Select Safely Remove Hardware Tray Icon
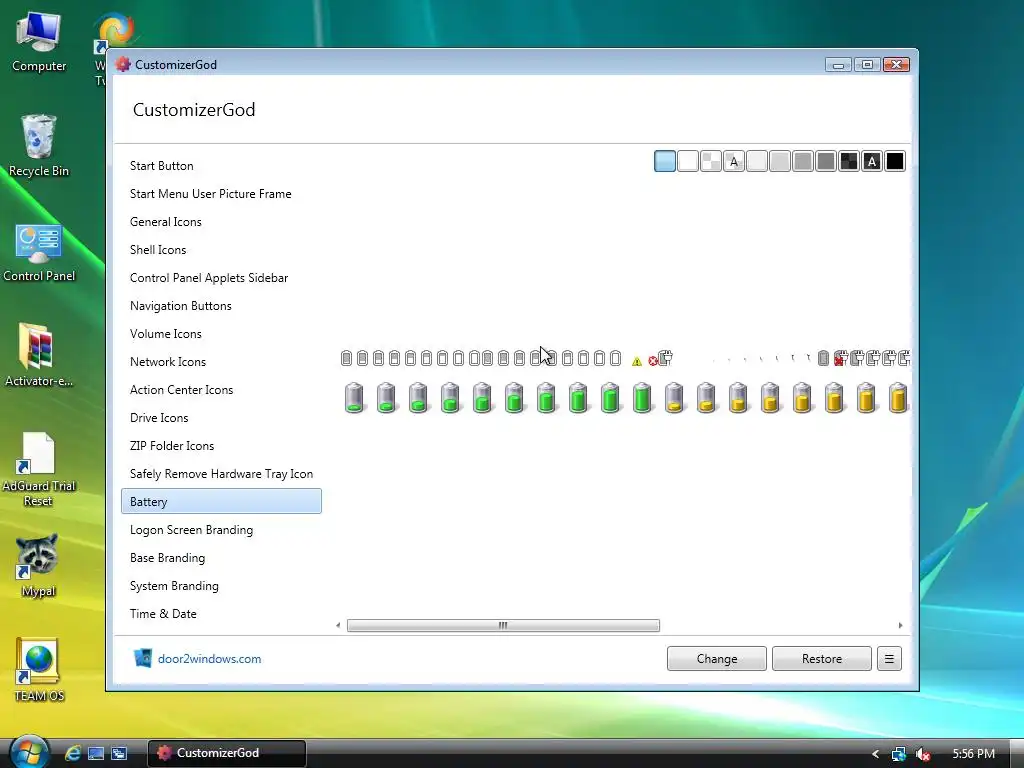This screenshot has height=768, width=1024. coord(221,474)
